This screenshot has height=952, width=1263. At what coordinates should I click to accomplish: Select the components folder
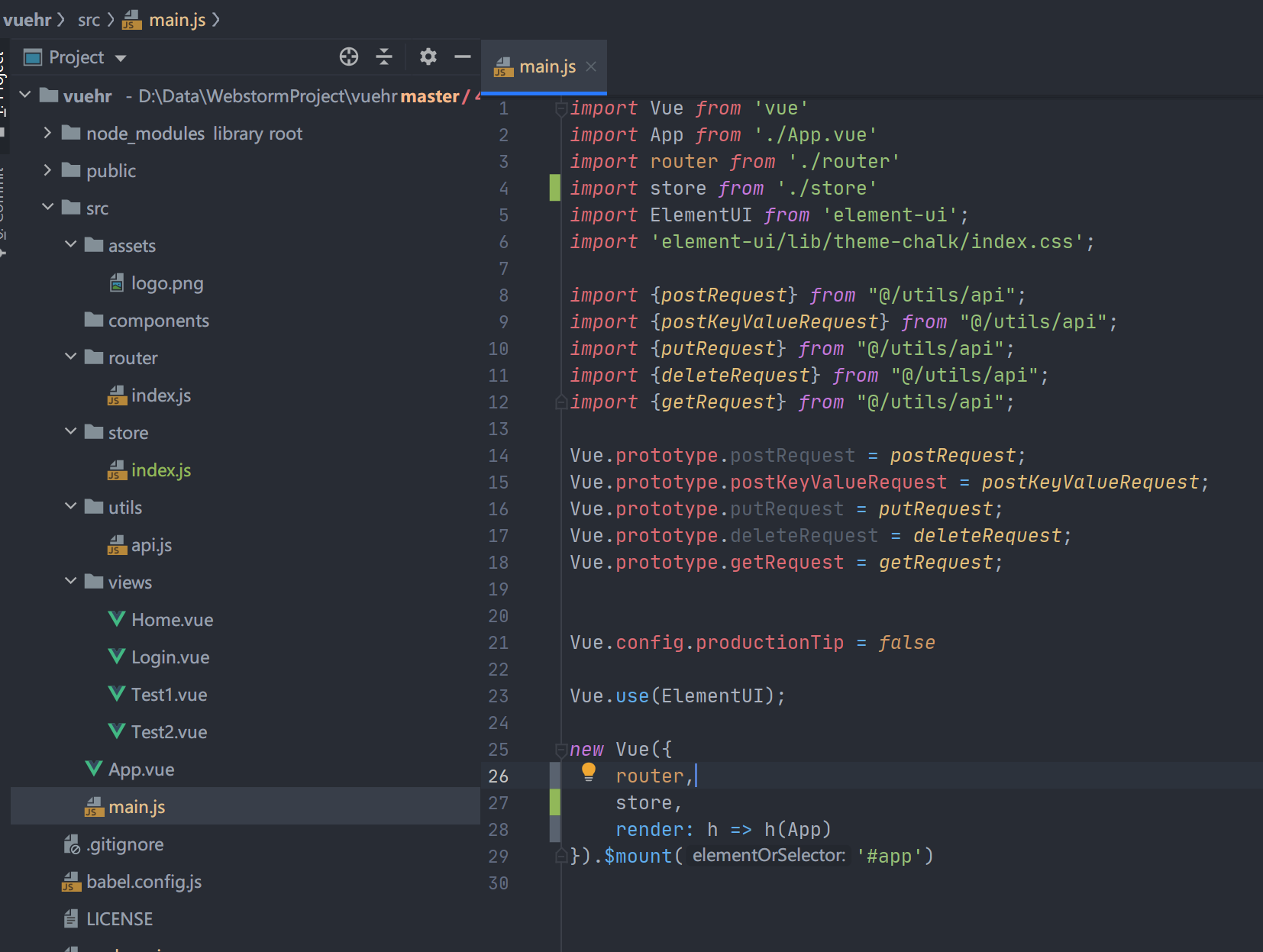coord(159,321)
